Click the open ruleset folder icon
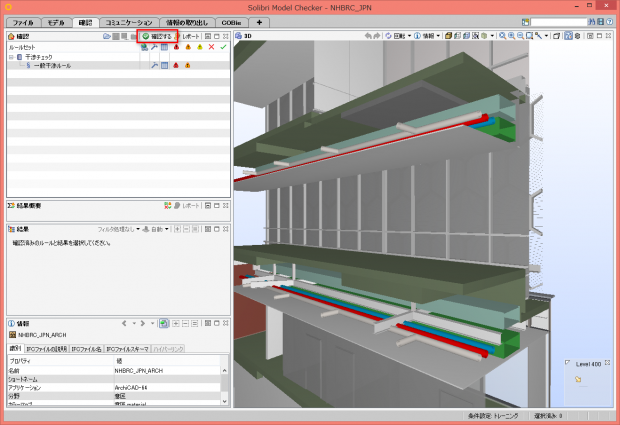 (x=105, y=36)
